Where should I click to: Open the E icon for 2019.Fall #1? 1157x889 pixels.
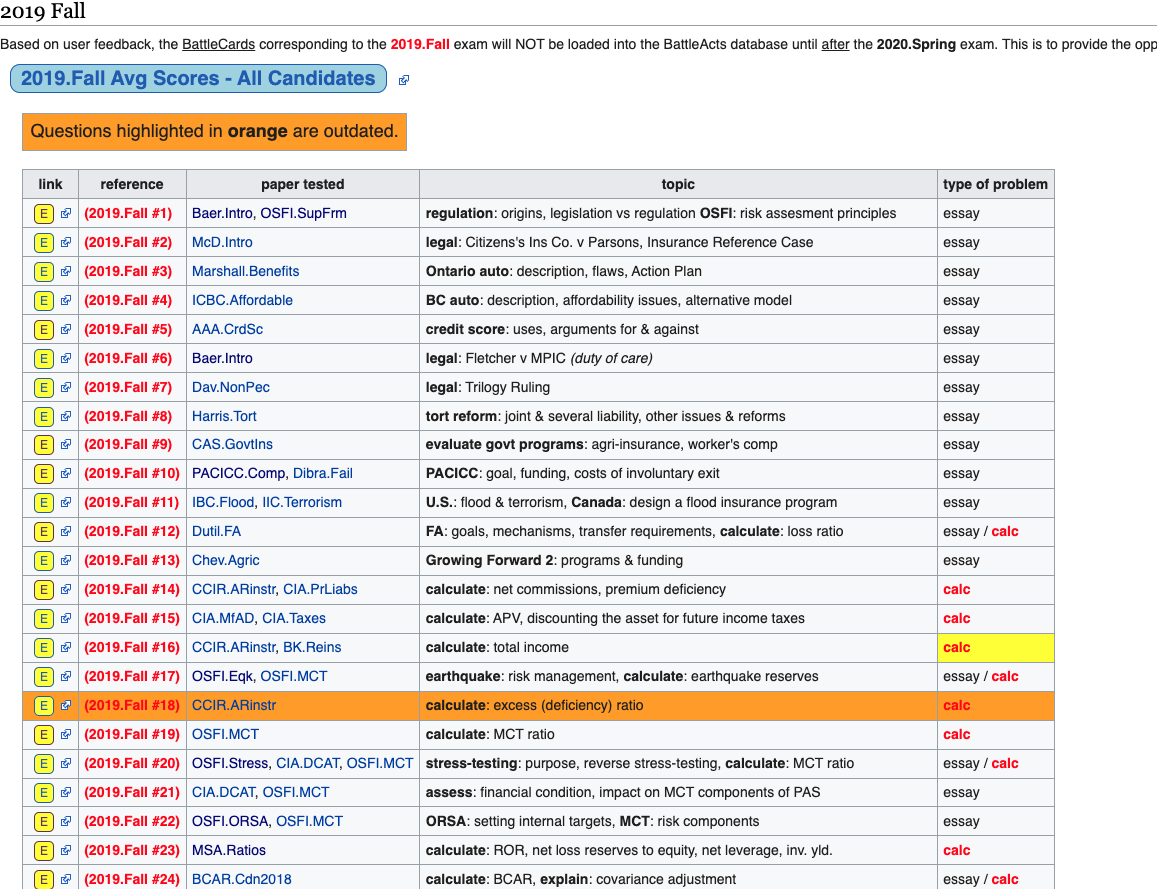click(44, 214)
